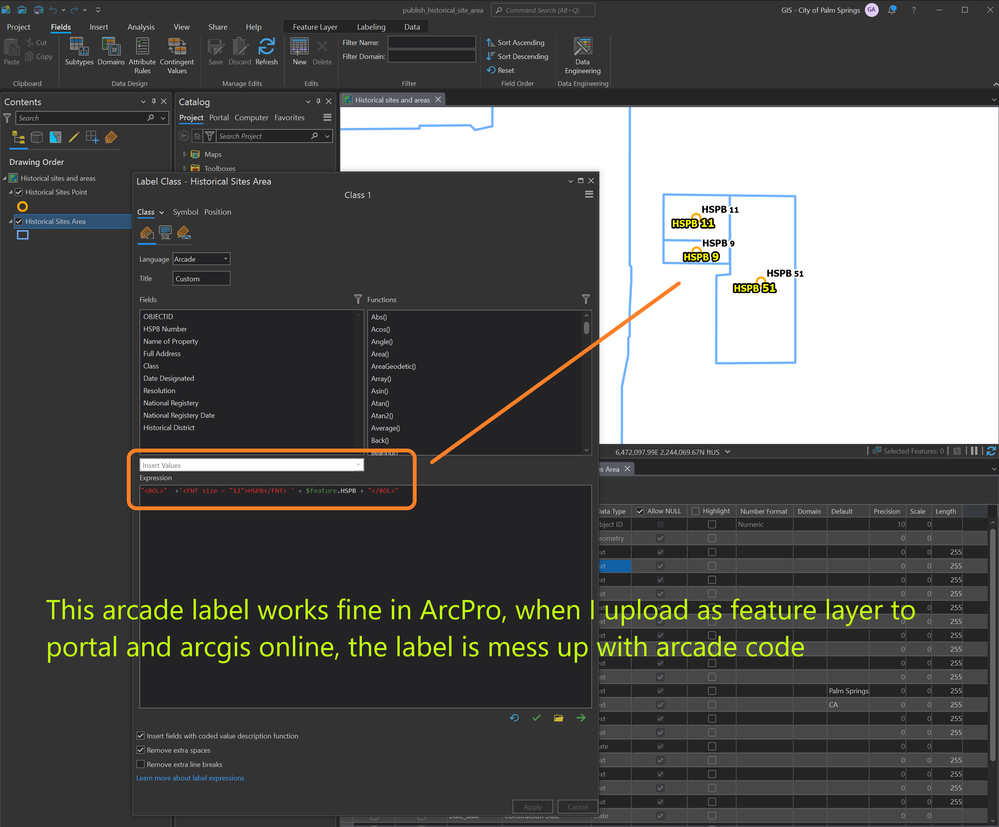The width and height of the screenshot is (999, 827).
Task: Uncheck Remove extra spaces
Action: (141, 750)
